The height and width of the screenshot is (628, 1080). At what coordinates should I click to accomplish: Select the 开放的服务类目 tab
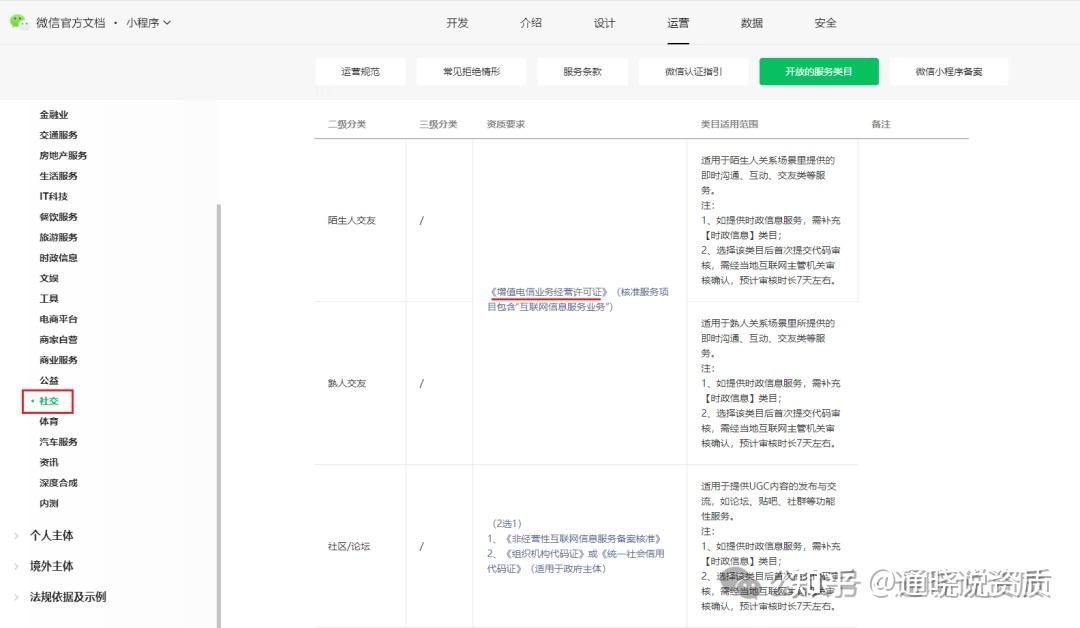[x=819, y=72]
